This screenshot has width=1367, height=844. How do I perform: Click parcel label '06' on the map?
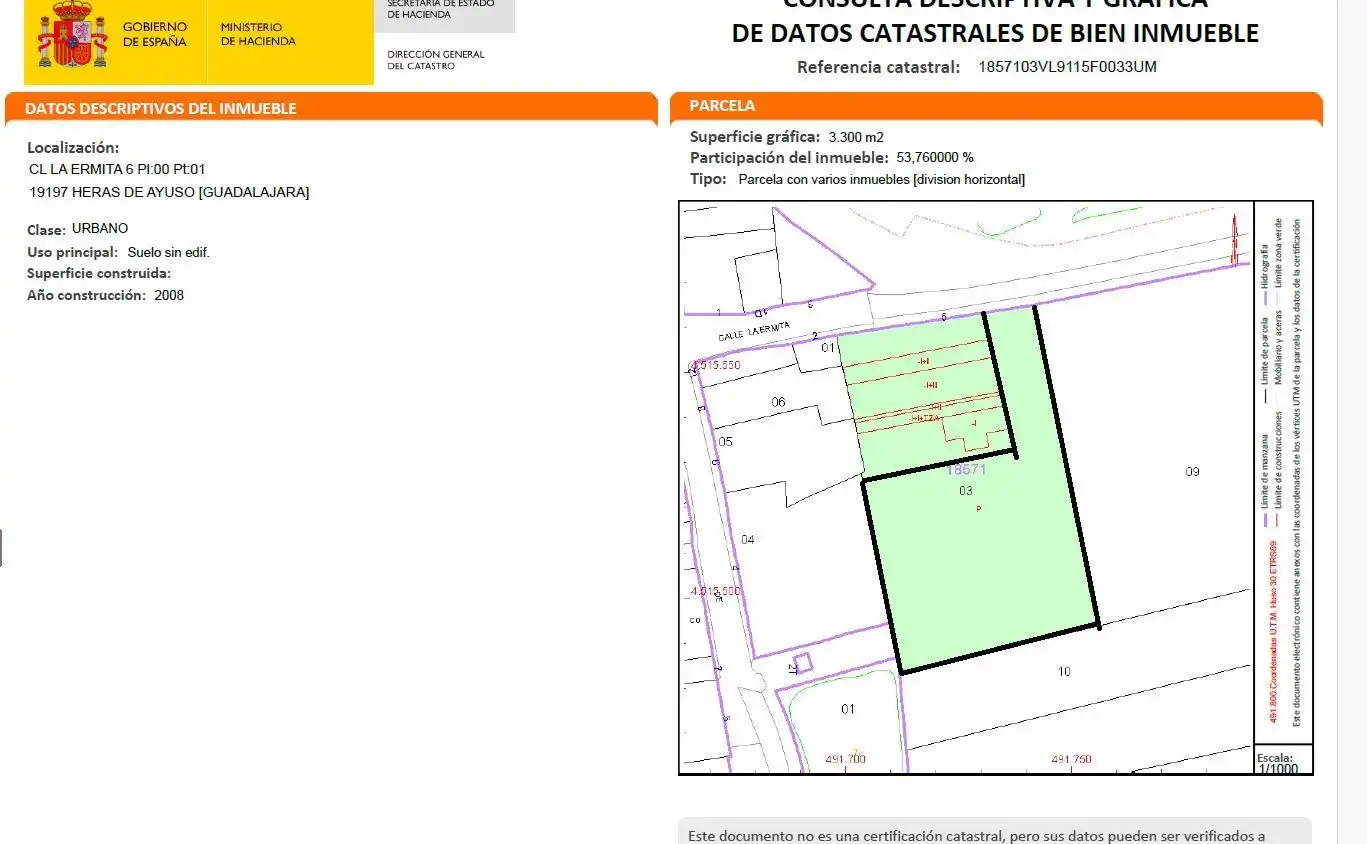point(778,402)
